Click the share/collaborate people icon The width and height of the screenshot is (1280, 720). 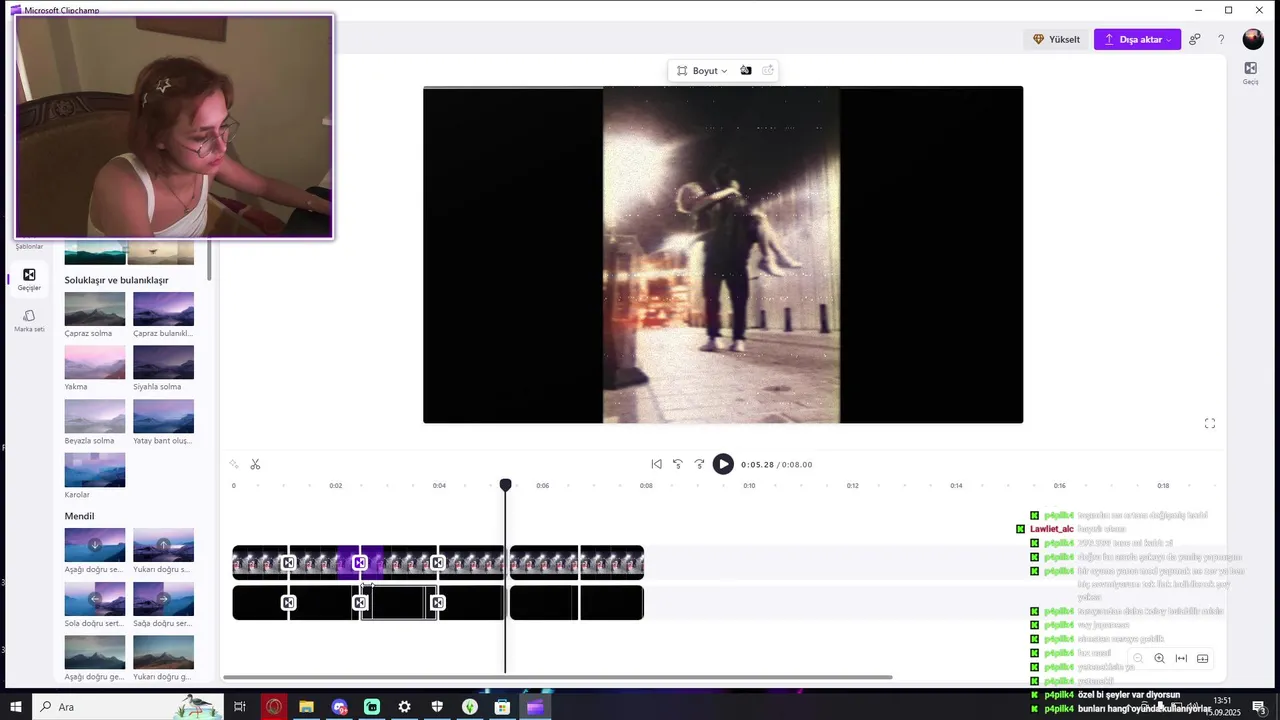[x=1195, y=40]
